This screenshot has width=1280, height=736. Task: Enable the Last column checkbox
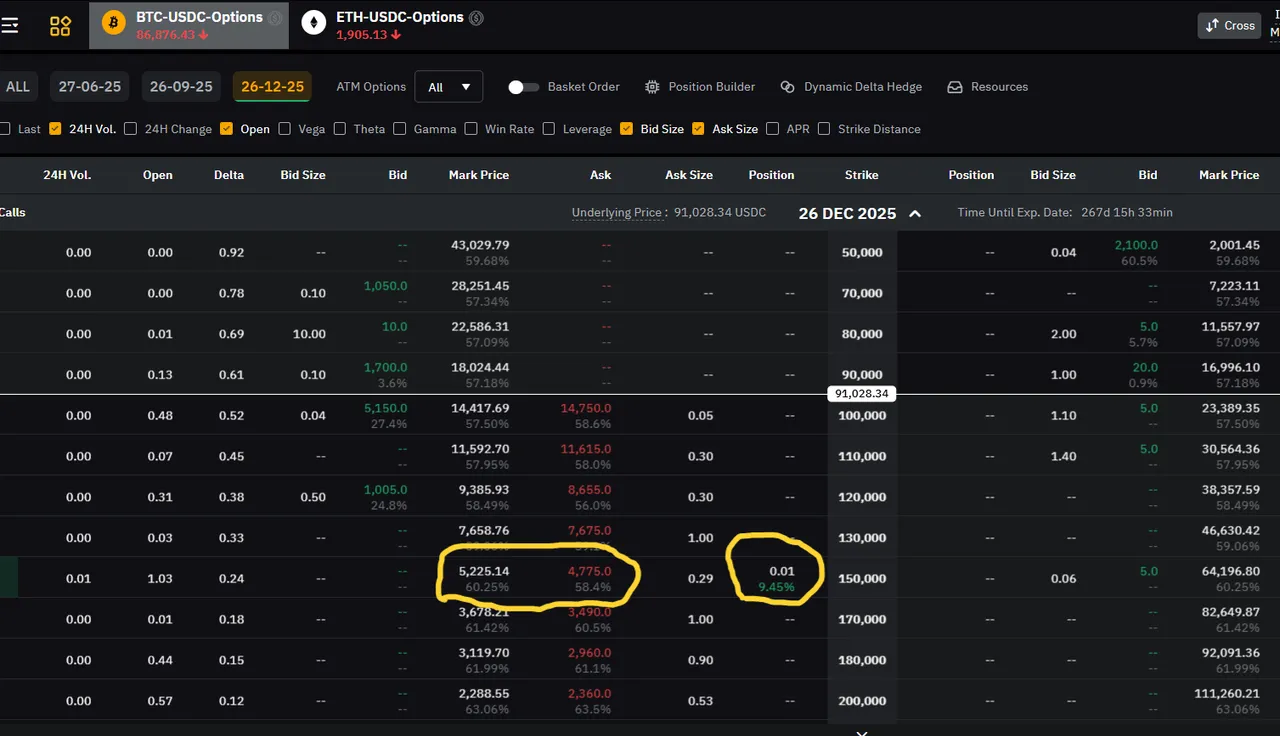[x=5, y=129]
